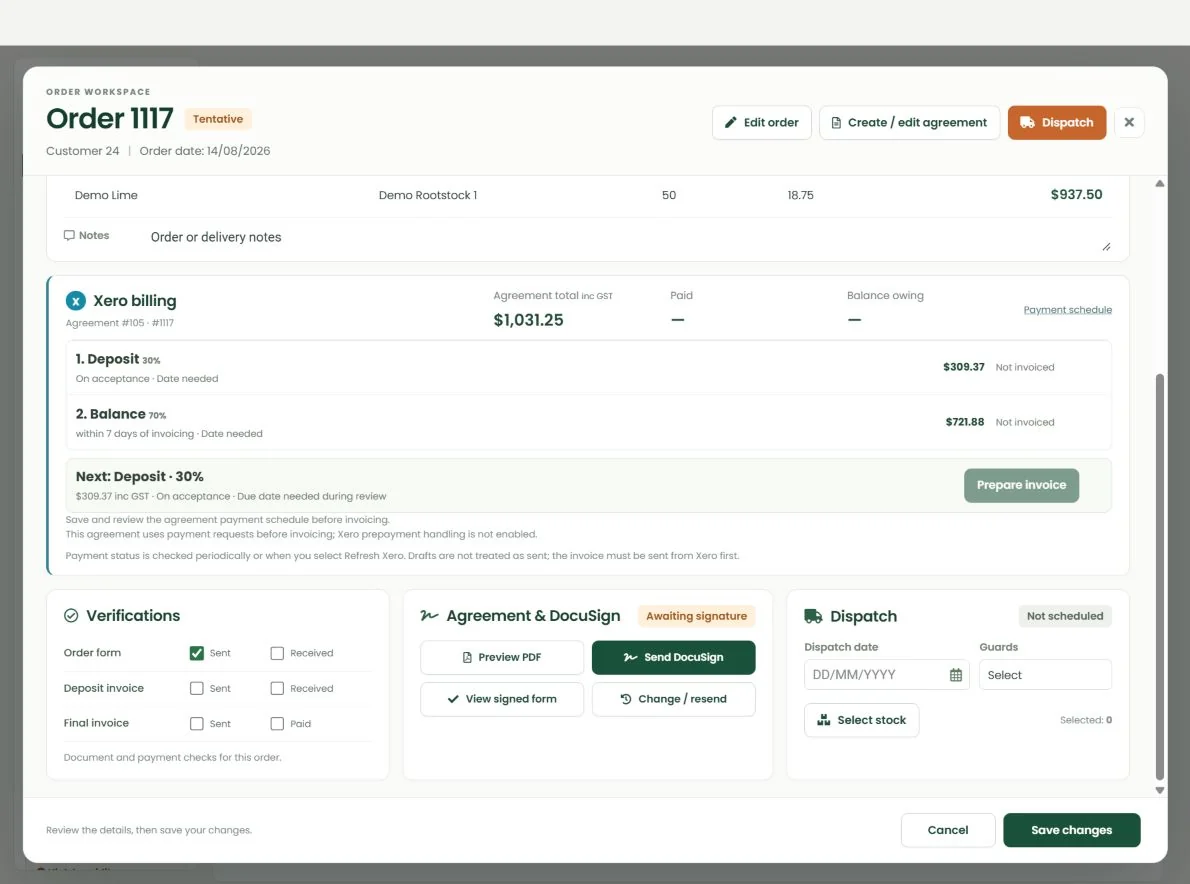Open the Payment schedule link
1190x884 pixels.
point(1067,310)
